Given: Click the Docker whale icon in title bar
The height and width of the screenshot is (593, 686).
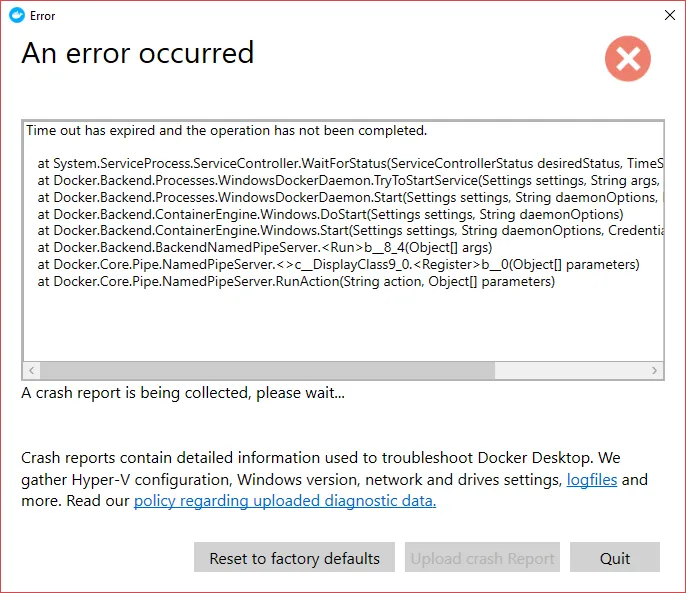Looking at the screenshot, I should 14,16.
